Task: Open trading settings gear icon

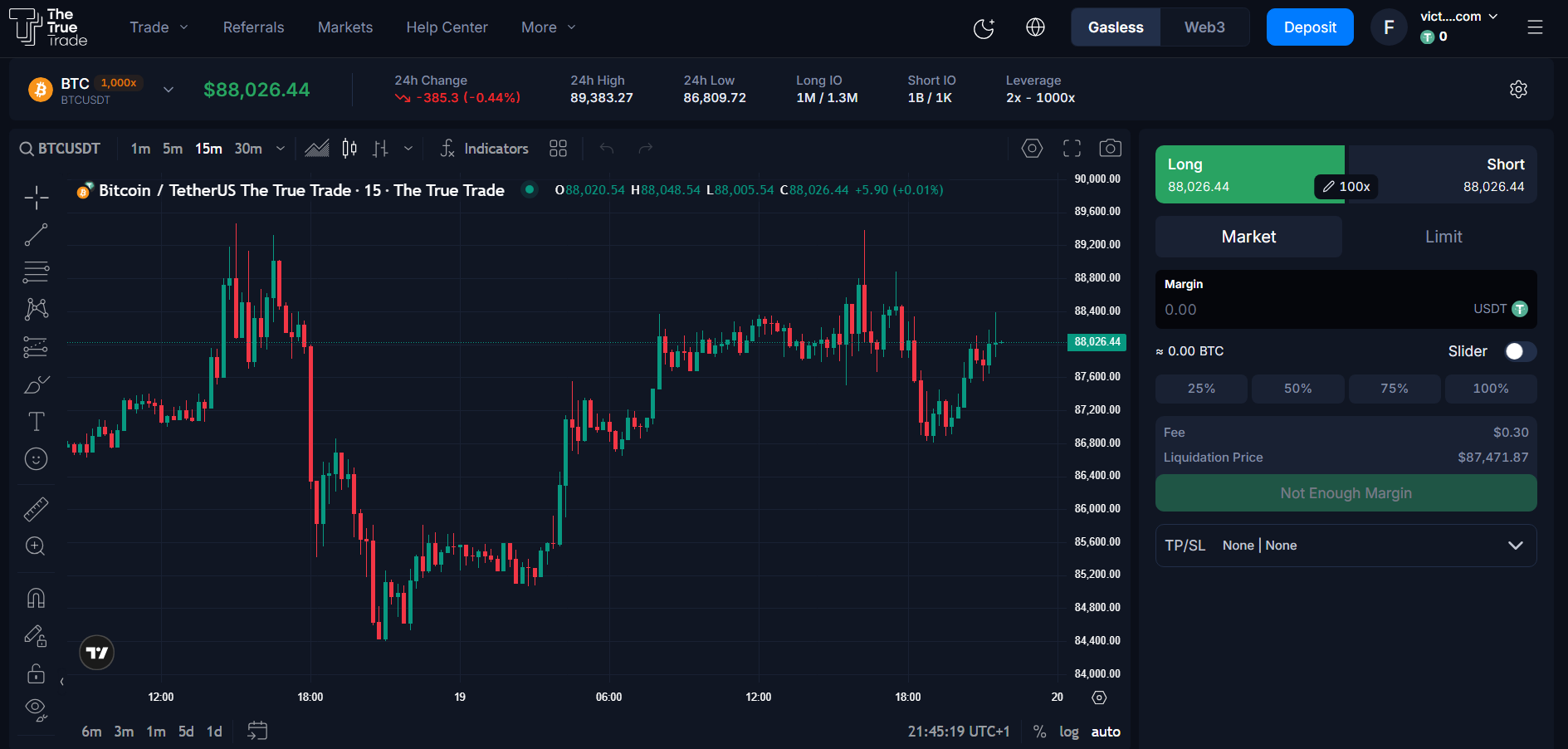Action: [1518, 89]
